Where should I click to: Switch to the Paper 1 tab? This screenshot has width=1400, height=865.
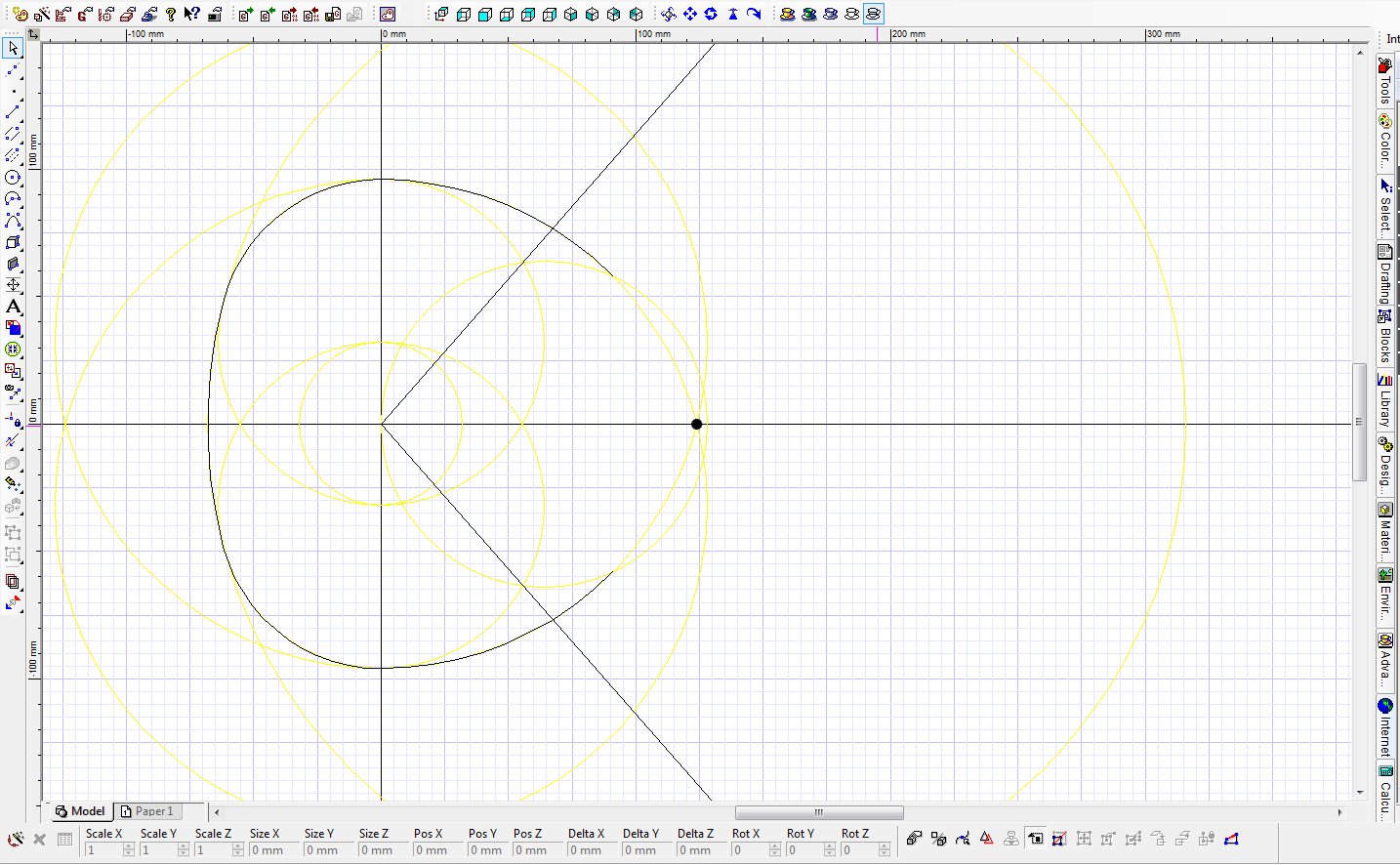point(146,811)
